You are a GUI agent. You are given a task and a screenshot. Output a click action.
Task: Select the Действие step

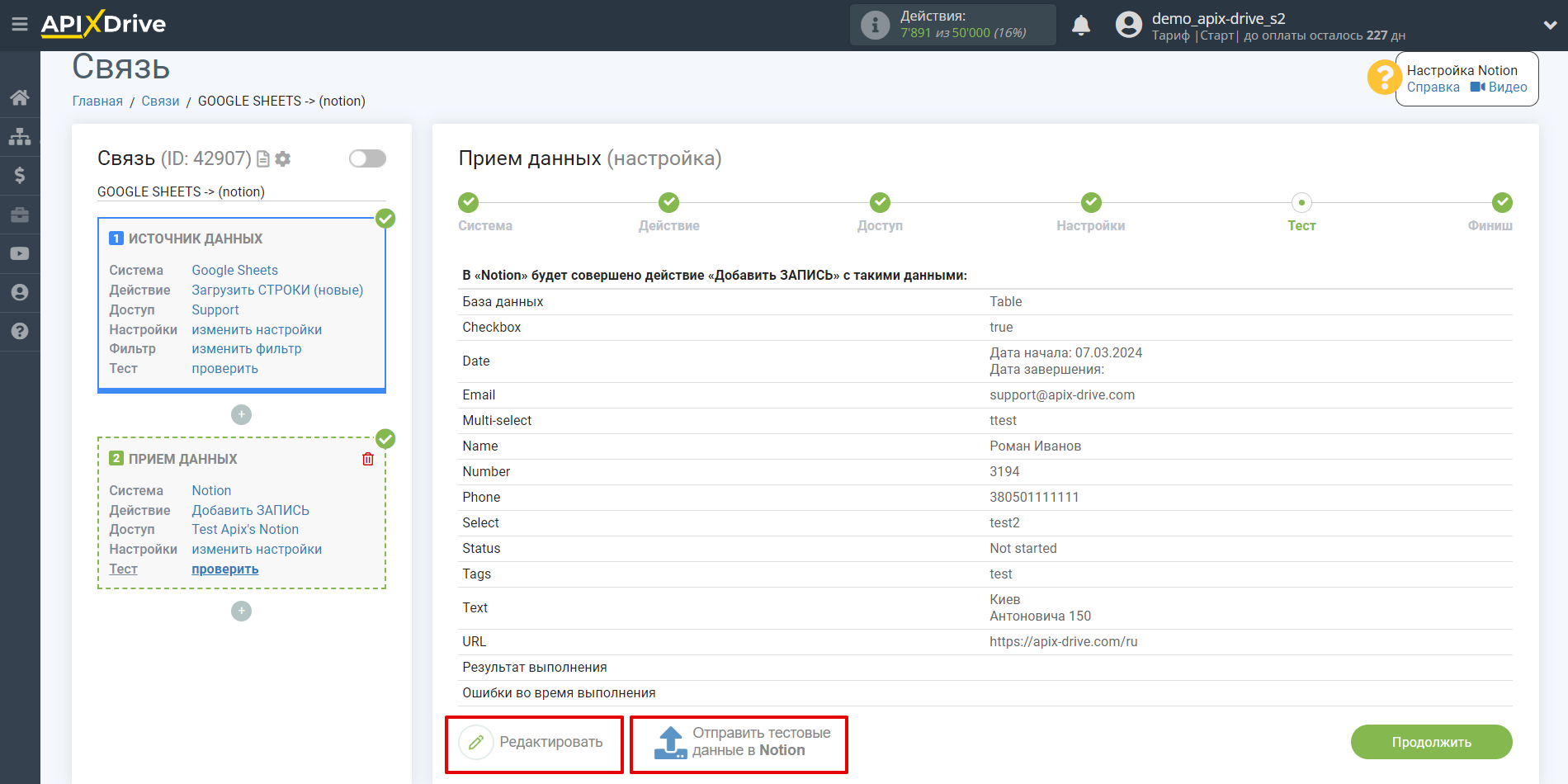tap(668, 202)
